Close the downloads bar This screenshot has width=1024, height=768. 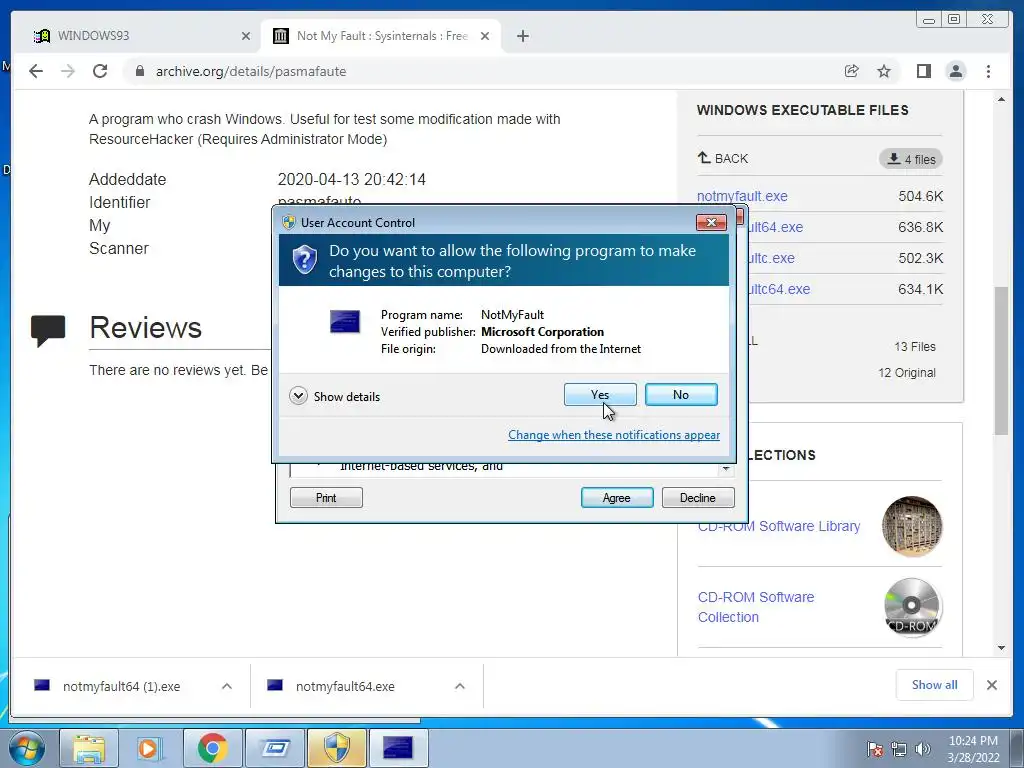tap(991, 685)
